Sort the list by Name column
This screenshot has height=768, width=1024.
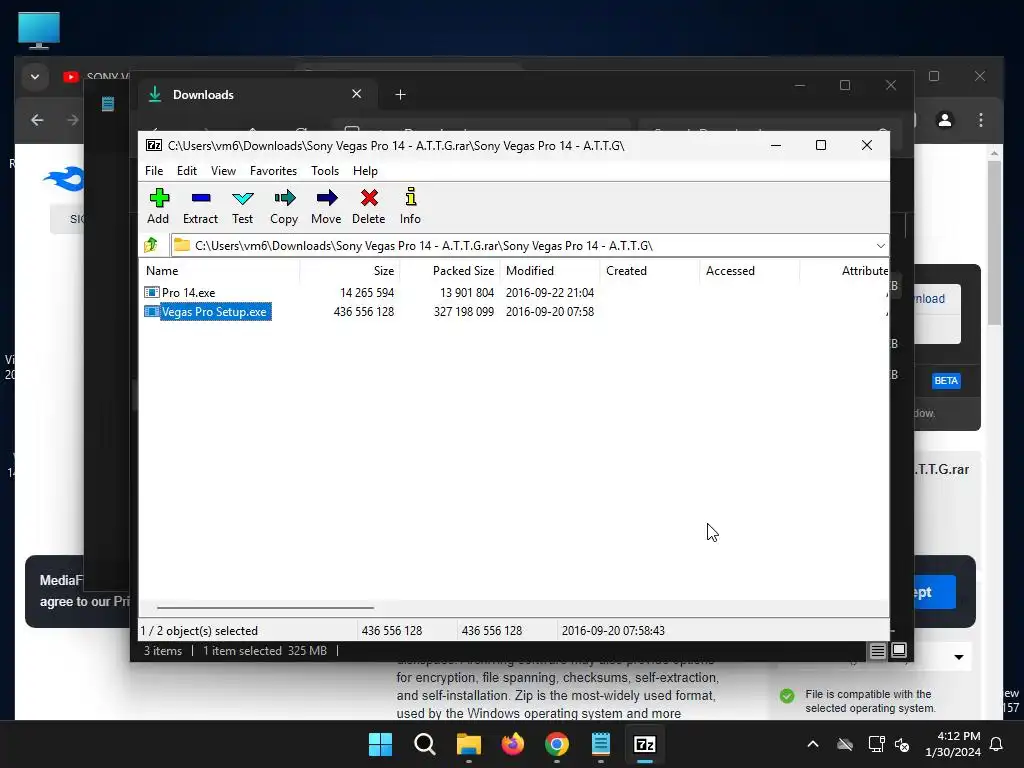(219, 270)
